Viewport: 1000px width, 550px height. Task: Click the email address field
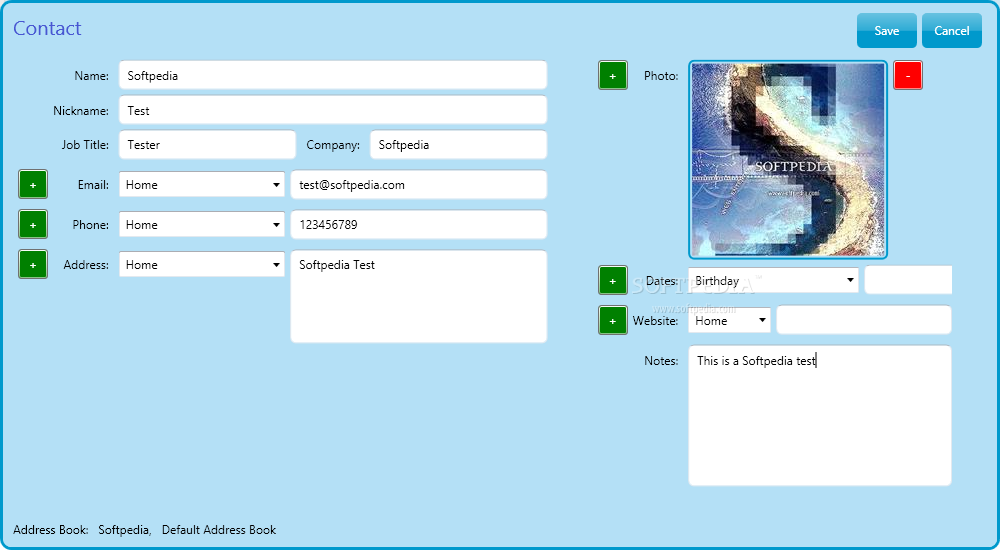click(418, 185)
